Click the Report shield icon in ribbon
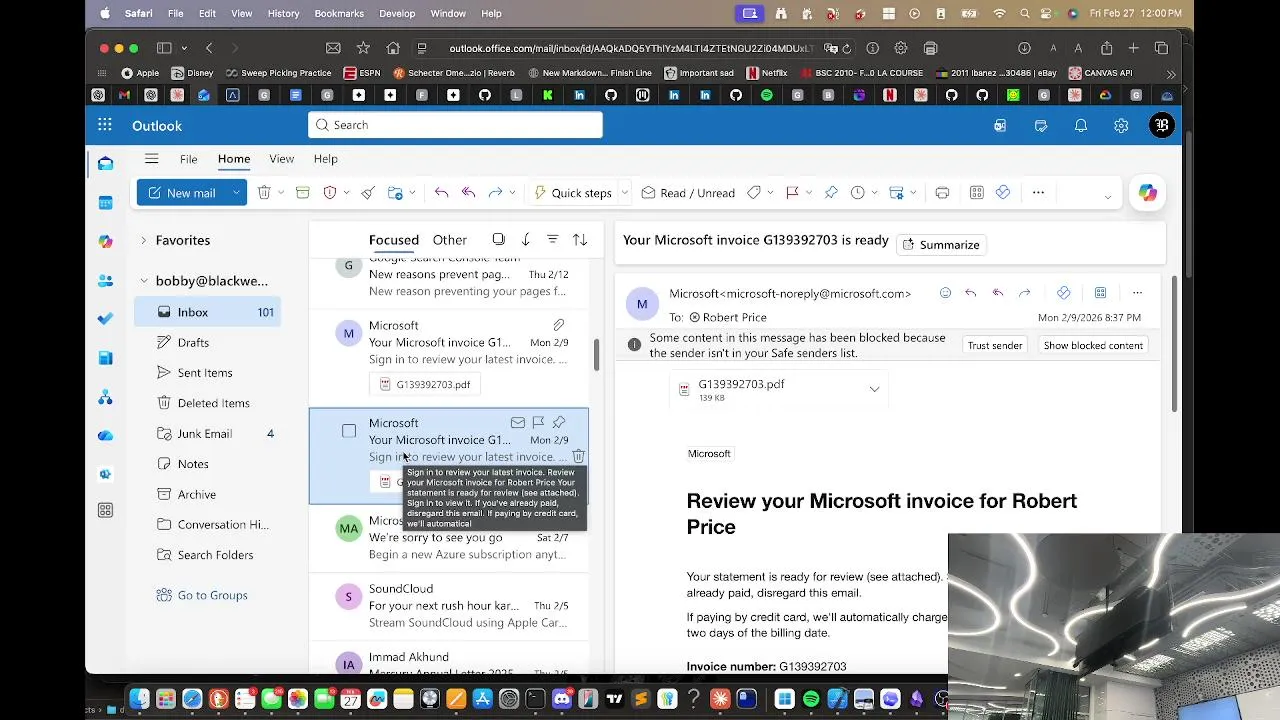 pyautogui.click(x=330, y=193)
